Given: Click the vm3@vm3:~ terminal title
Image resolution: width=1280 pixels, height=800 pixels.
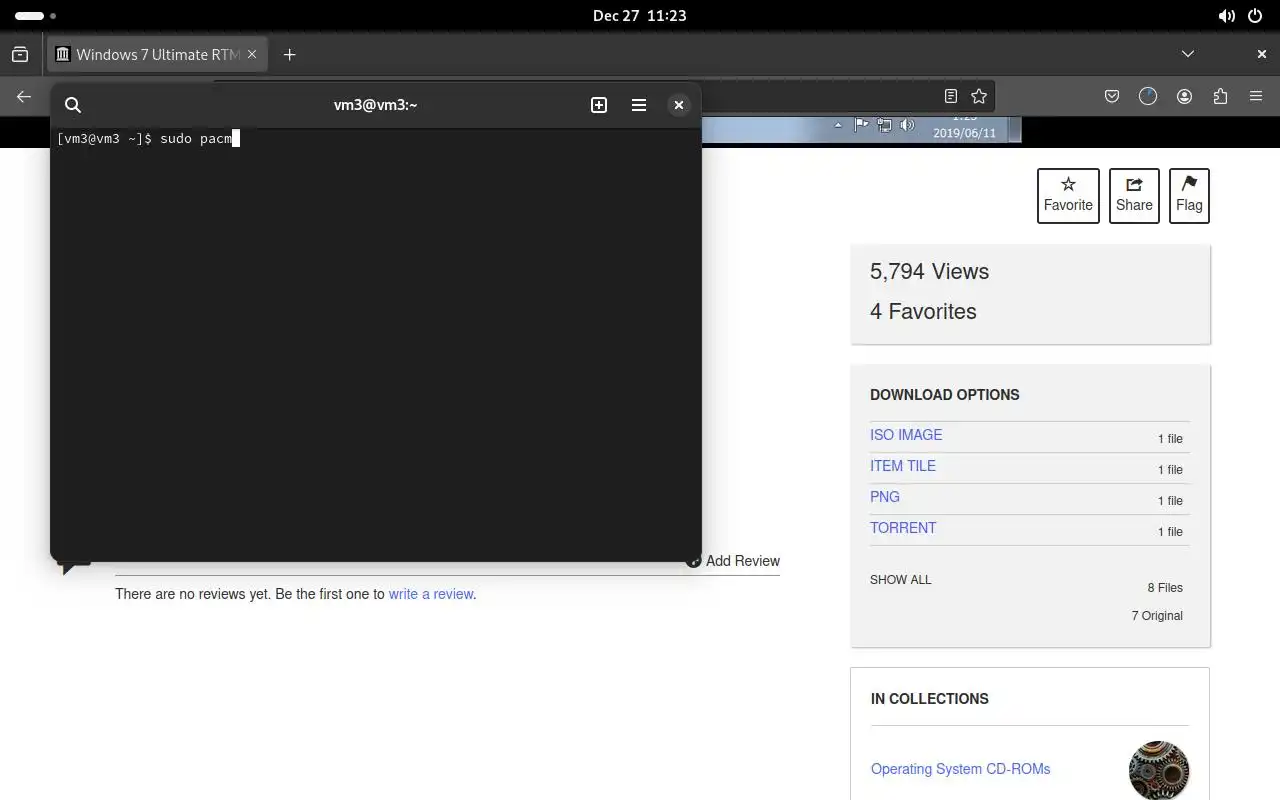Looking at the screenshot, I should coord(375,105).
